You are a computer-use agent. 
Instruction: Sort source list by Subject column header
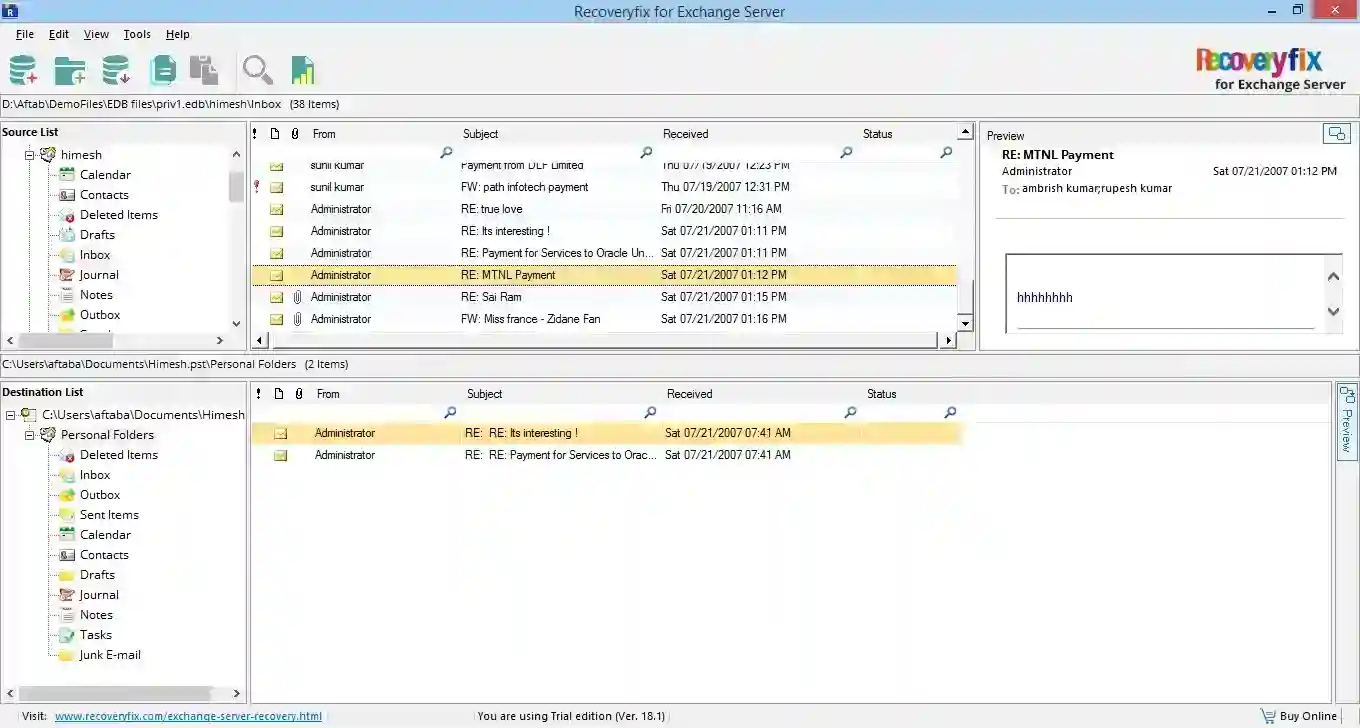(x=480, y=134)
